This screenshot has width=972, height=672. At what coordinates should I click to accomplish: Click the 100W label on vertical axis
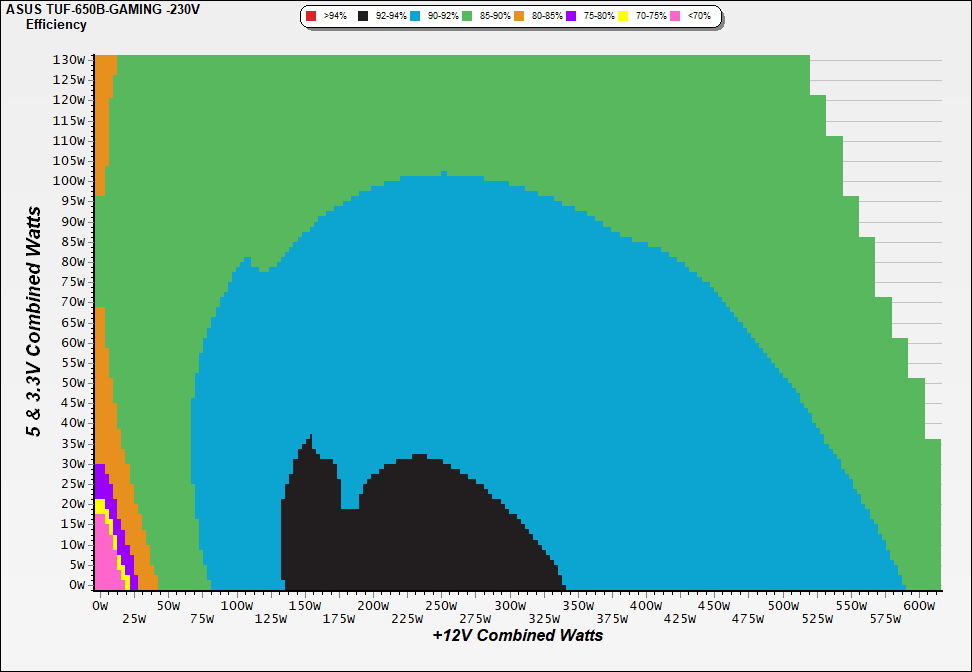tap(68, 181)
